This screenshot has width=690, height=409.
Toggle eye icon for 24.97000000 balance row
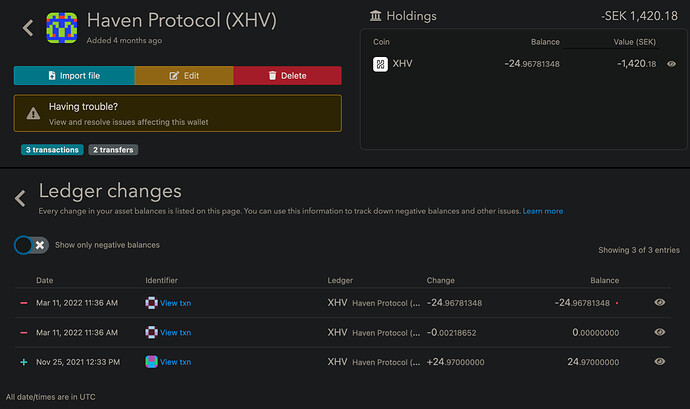point(659,361)
